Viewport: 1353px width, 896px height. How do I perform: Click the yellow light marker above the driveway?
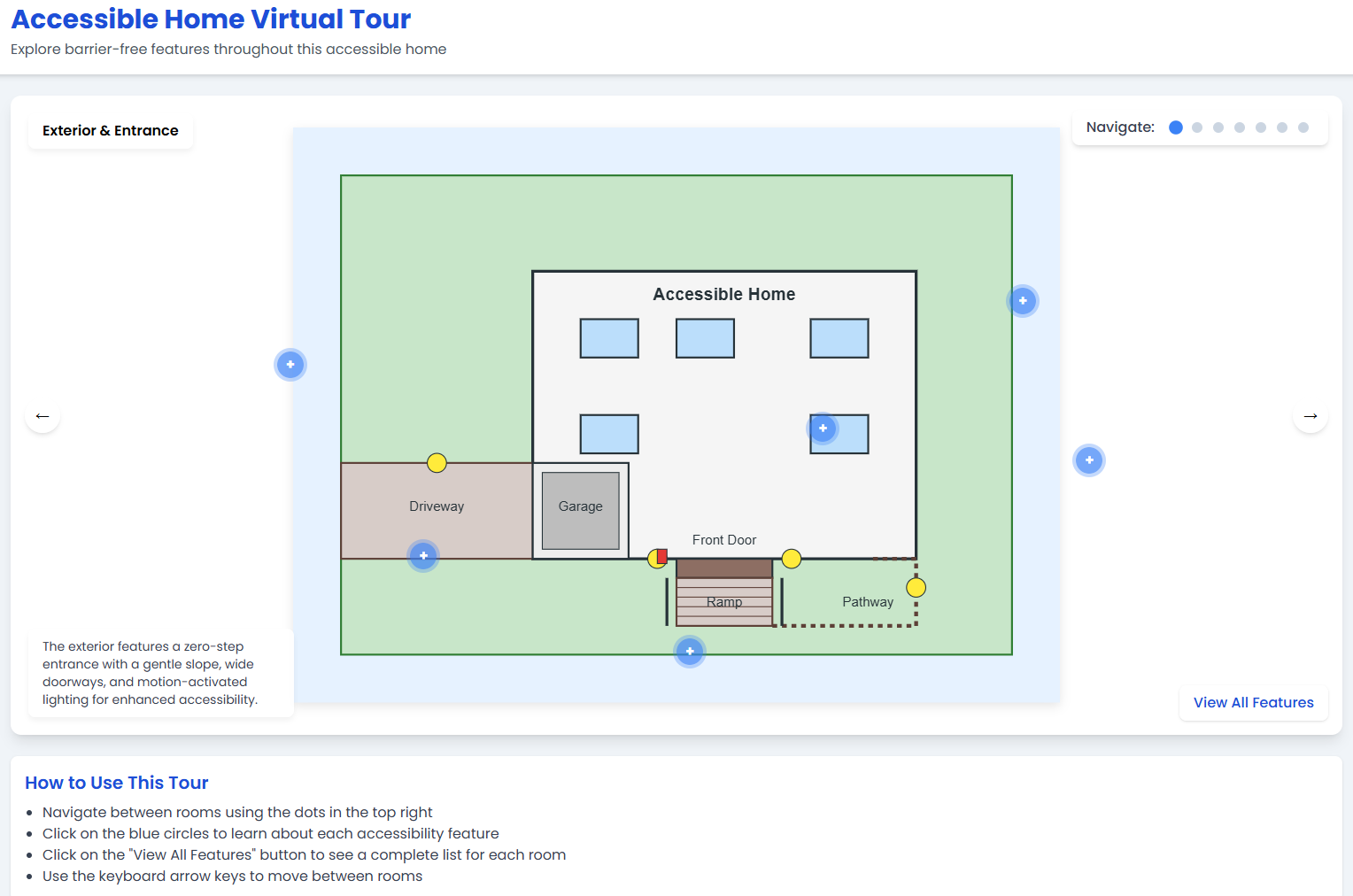coord(437,463)
